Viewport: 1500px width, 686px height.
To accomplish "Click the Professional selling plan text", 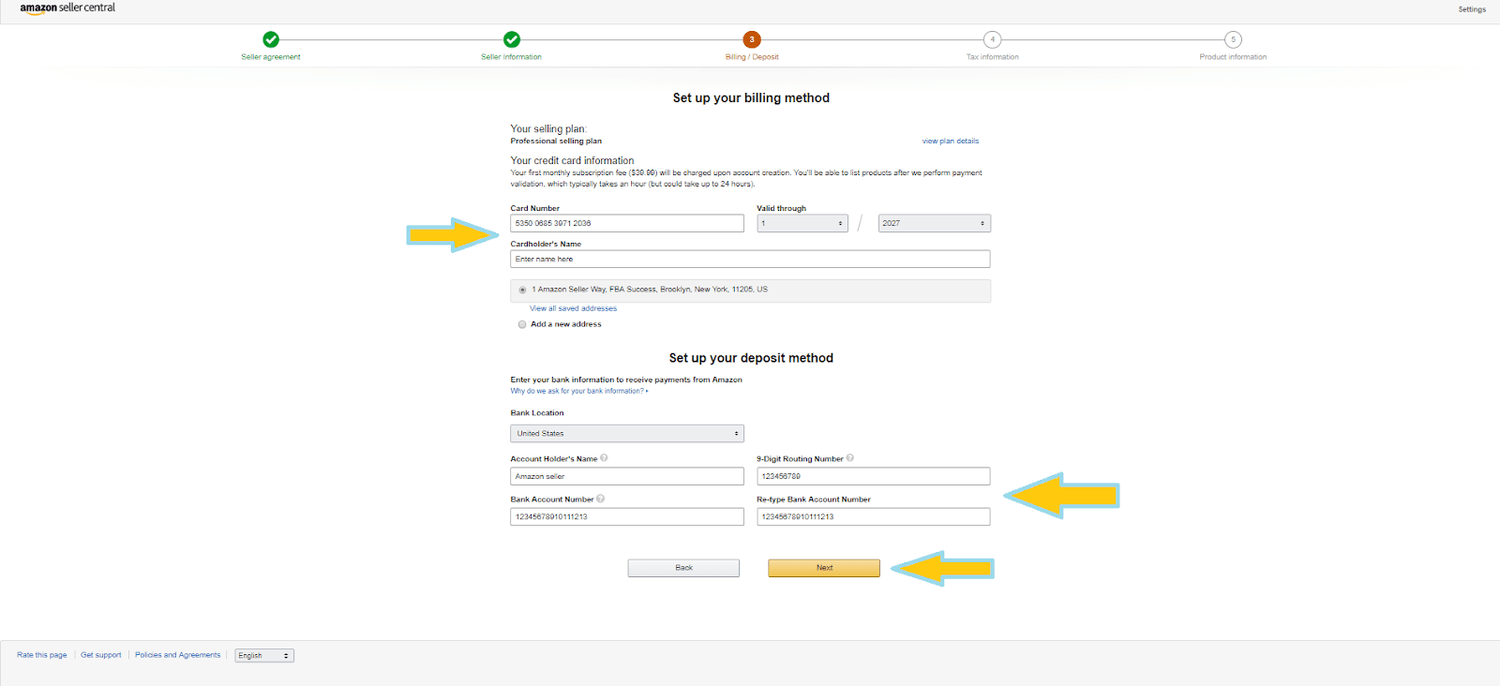I will tap(556, 141).
